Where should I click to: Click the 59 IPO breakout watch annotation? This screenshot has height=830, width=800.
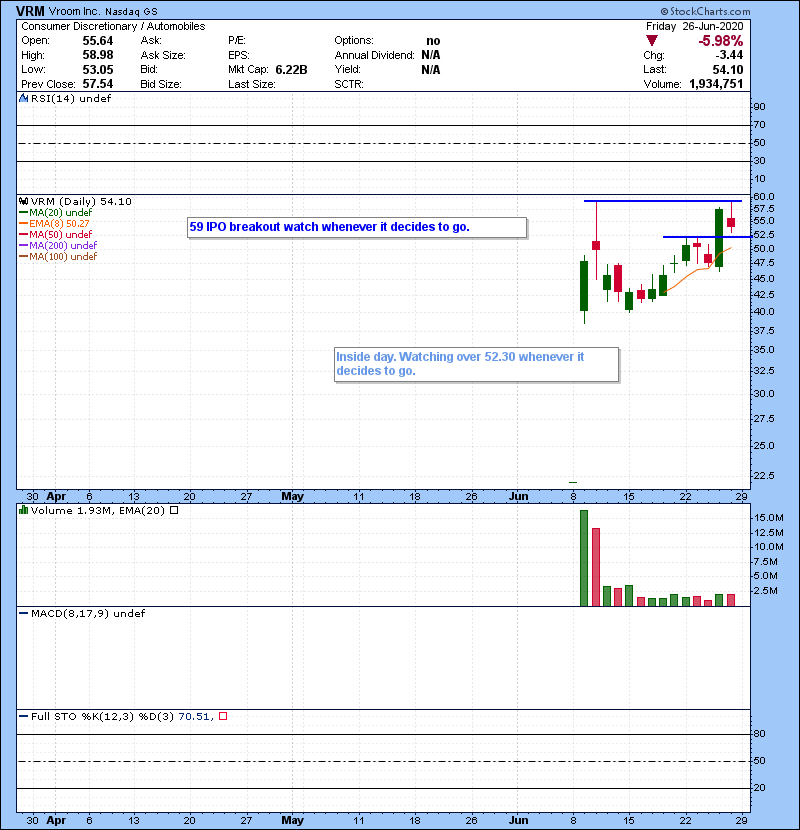357,228
